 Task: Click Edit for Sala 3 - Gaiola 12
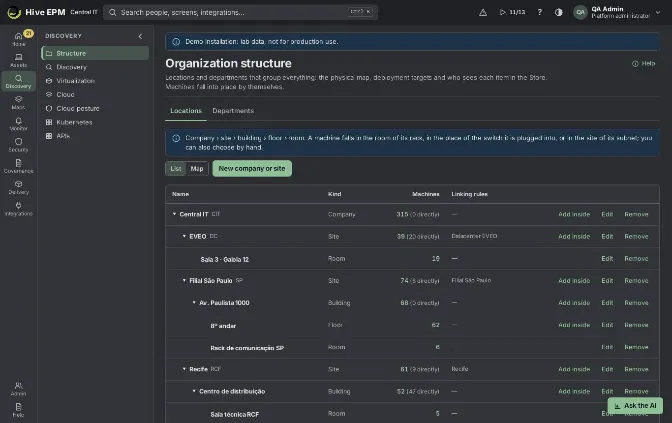(x=607, y=259)
